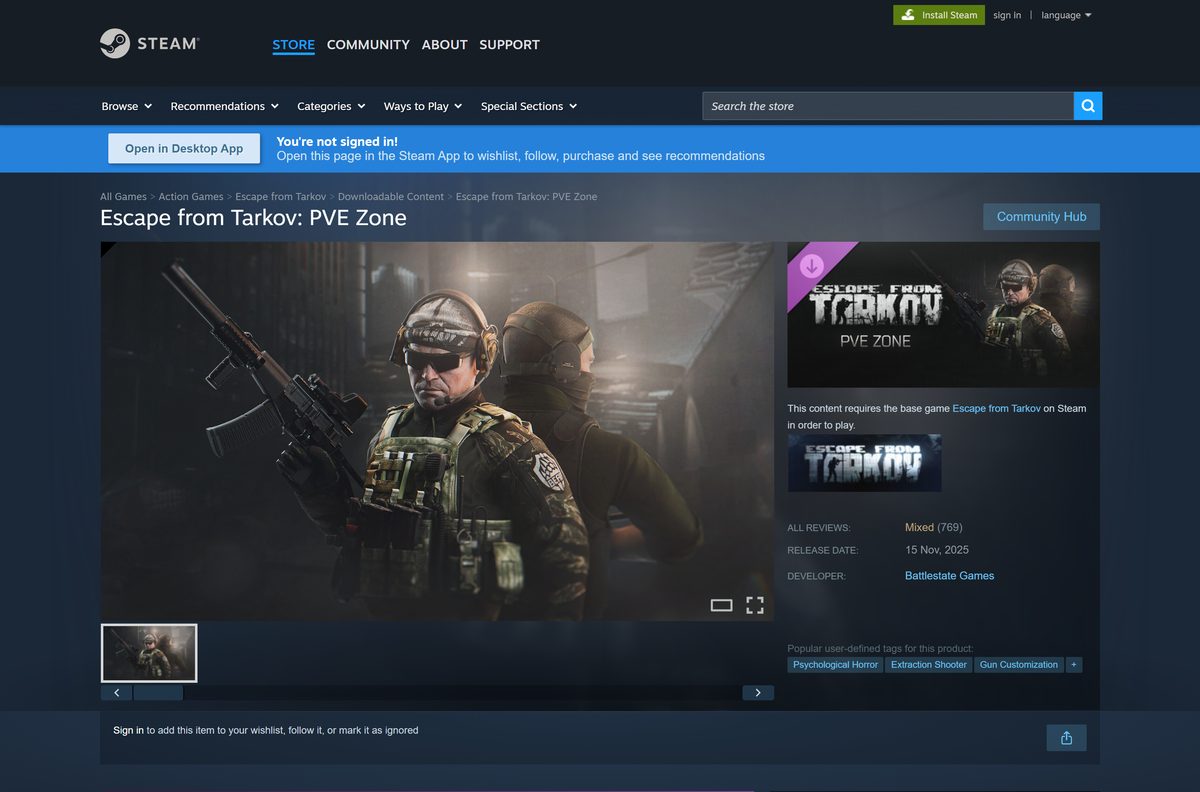Screen dimensions: 1200x792
Task: Click All Games in the breadcrumb
Action: 123,197
